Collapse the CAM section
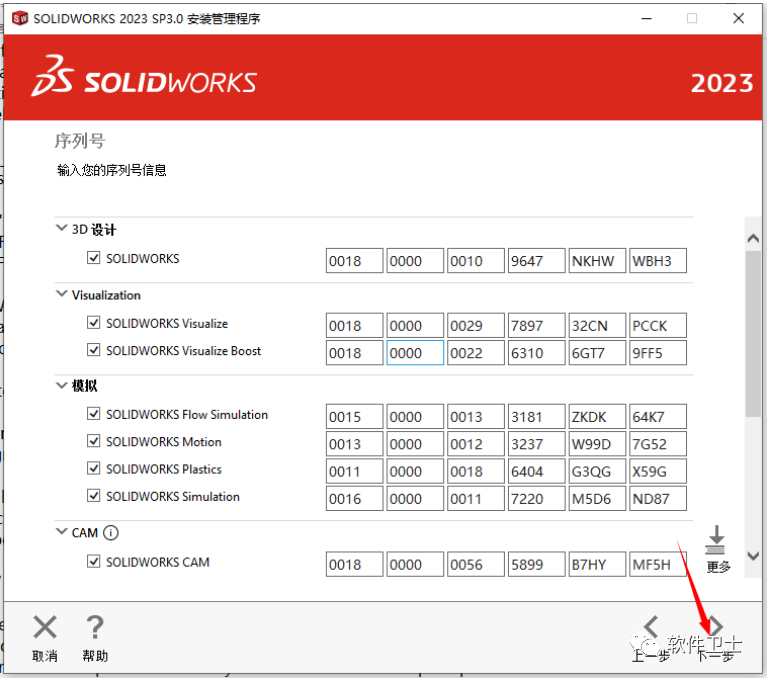The height and width of the screenshot is (678, 767). point(62,531)
